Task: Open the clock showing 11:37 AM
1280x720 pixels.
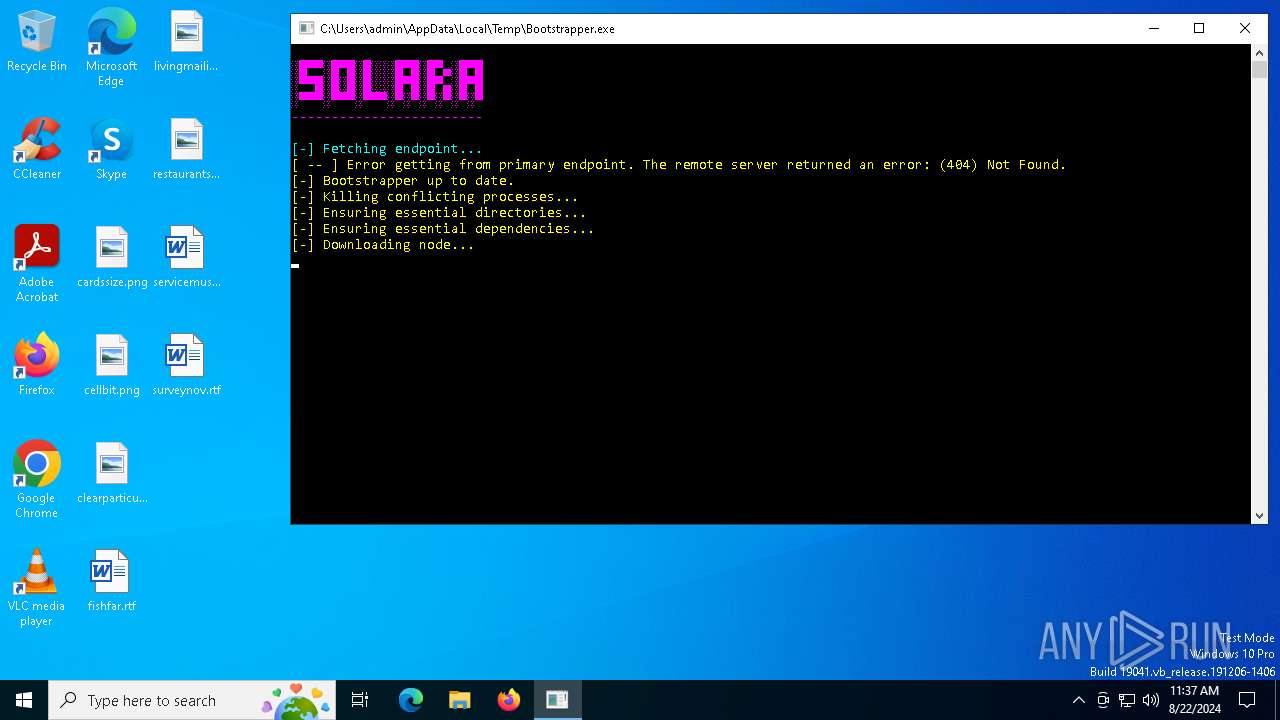Action: coord(1194,700)
